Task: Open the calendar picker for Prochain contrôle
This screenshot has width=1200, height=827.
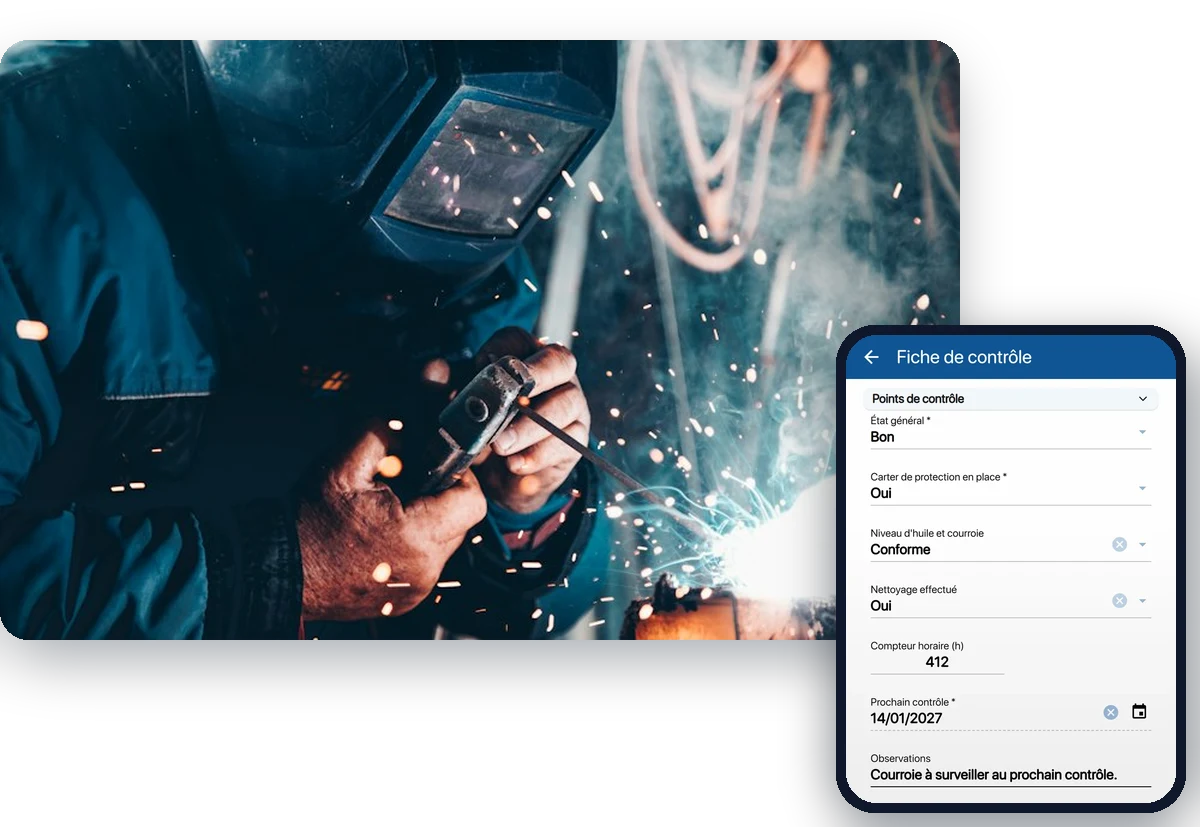Action: (x=1139, y=712)
